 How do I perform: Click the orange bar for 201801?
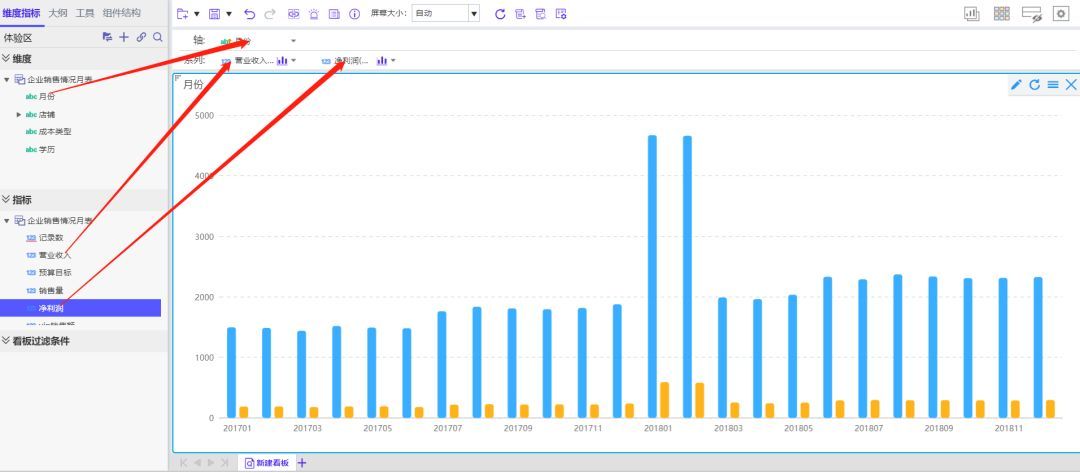click(664, 400)
